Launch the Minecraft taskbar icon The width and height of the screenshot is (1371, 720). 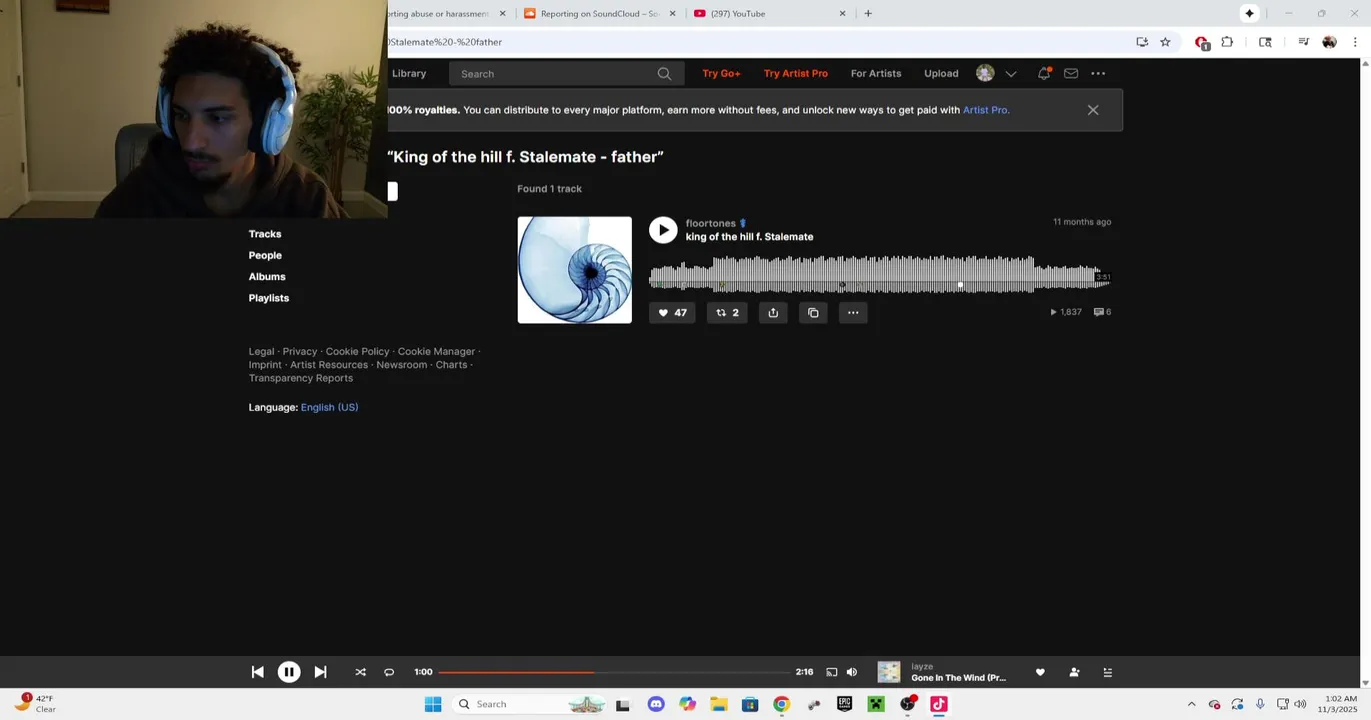pyautogui.click(x=876, y=704)
